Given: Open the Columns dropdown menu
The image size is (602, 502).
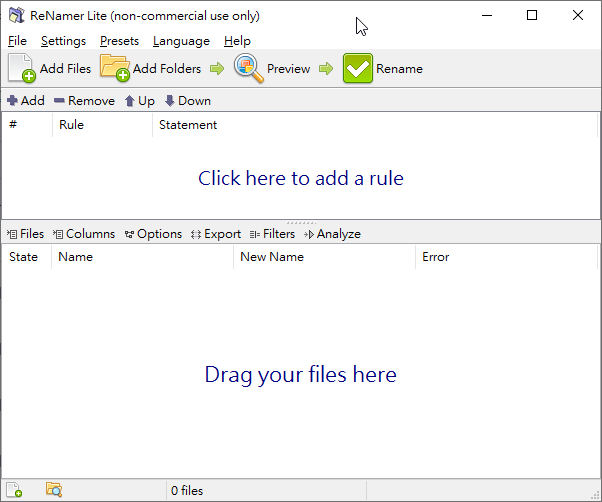Looking at the screenshot, I should pos(84,234).
